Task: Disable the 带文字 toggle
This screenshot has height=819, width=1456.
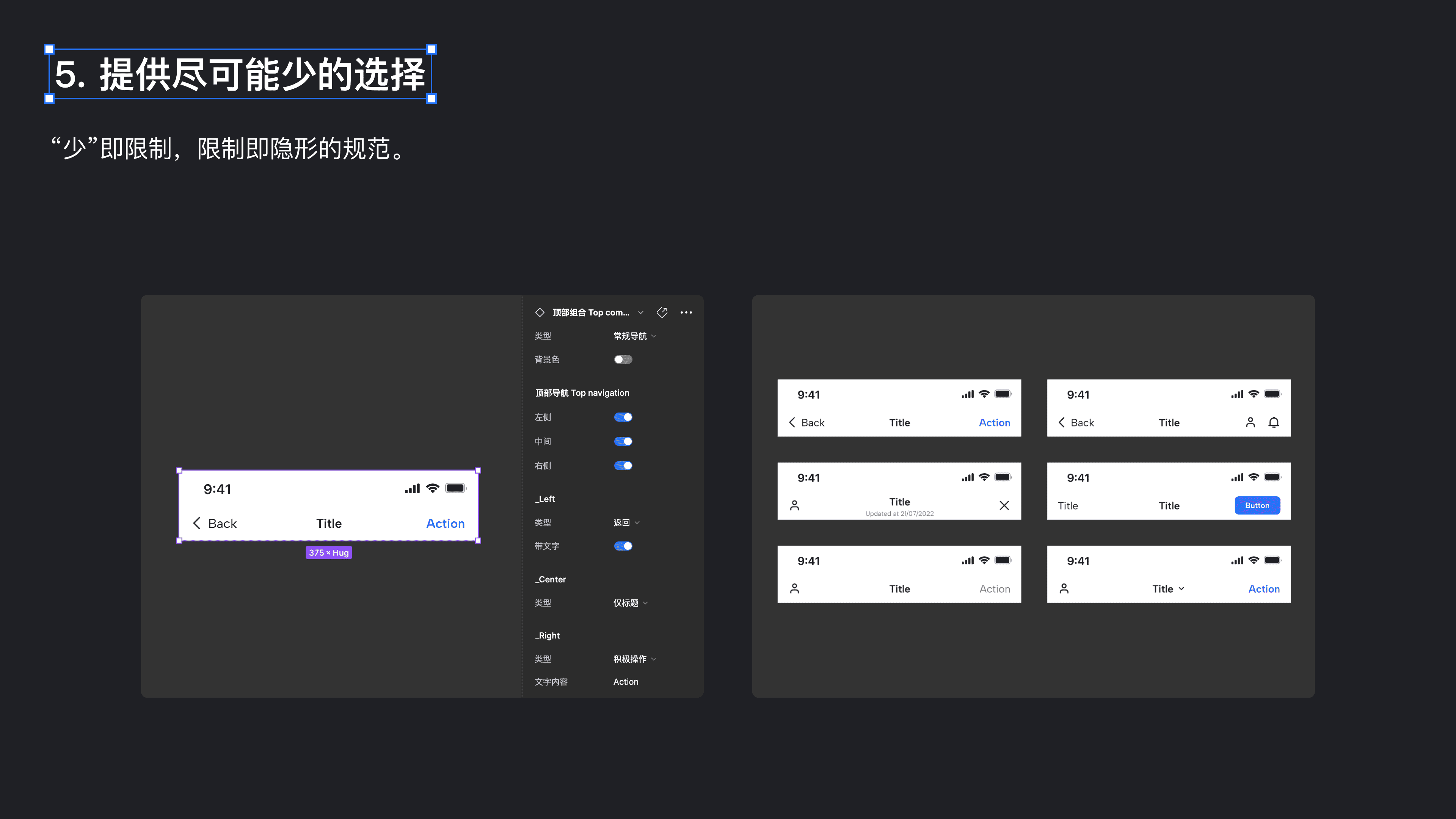Action: pos(623,546)
